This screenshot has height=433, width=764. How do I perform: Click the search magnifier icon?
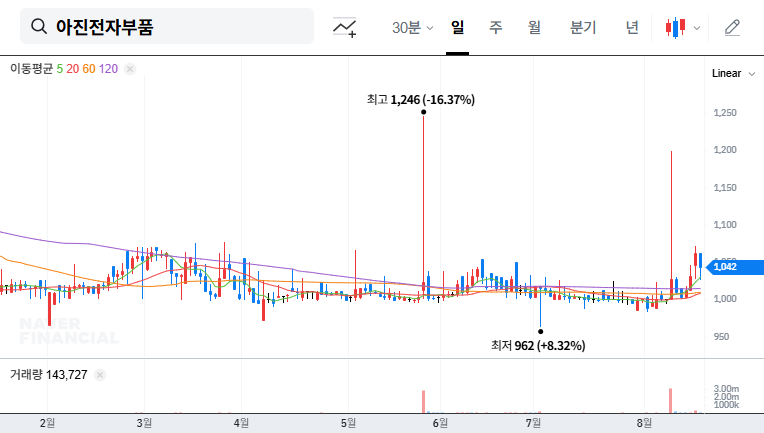(x=39, y=27)
